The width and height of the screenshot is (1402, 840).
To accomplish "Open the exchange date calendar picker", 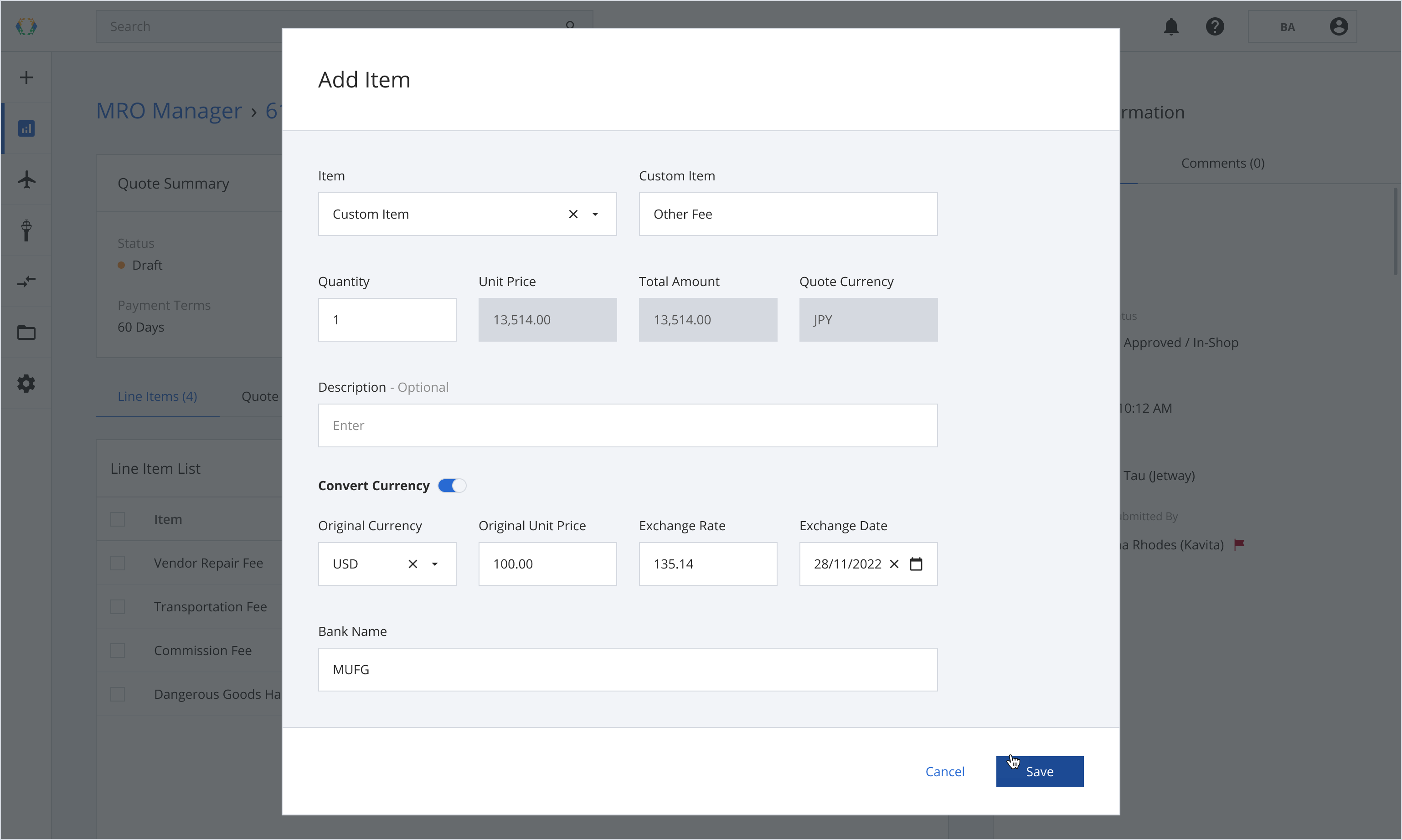I will (x=916, y=564).
